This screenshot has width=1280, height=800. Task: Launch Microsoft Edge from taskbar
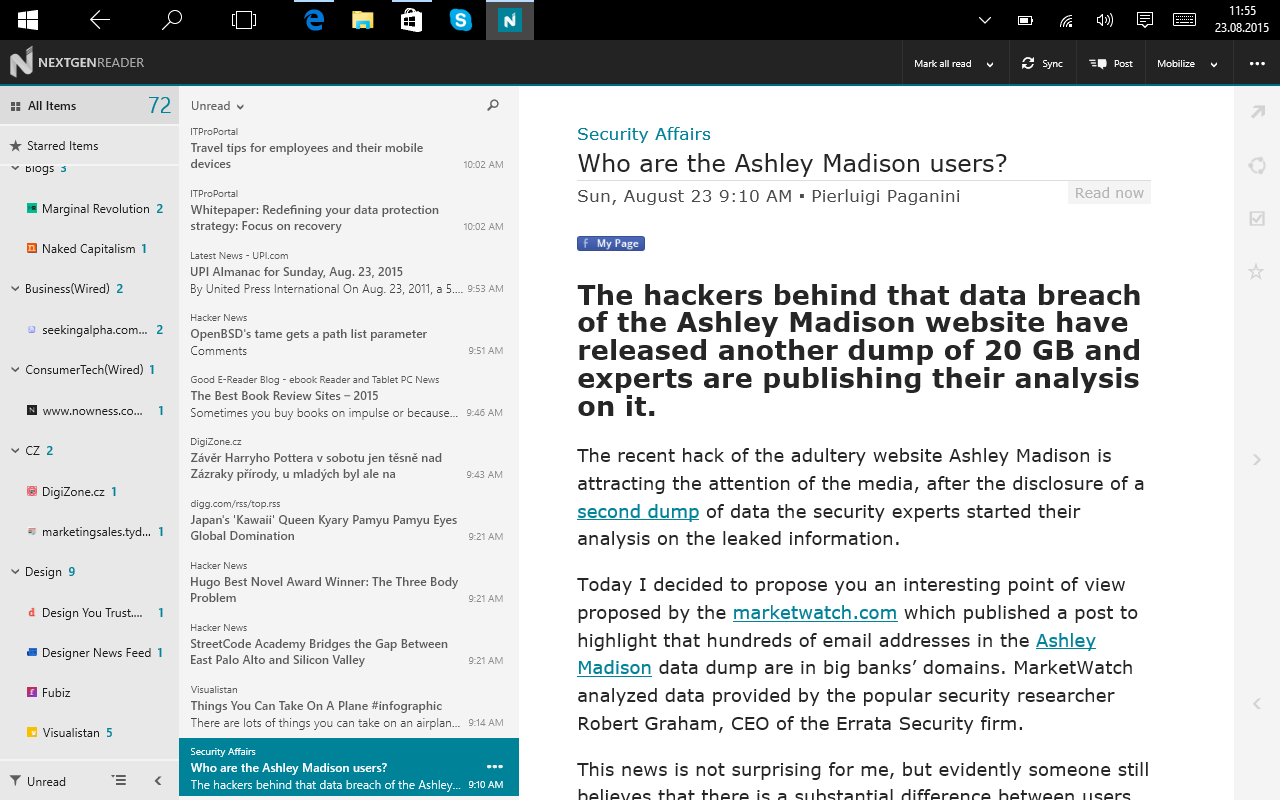coord(315,20)
